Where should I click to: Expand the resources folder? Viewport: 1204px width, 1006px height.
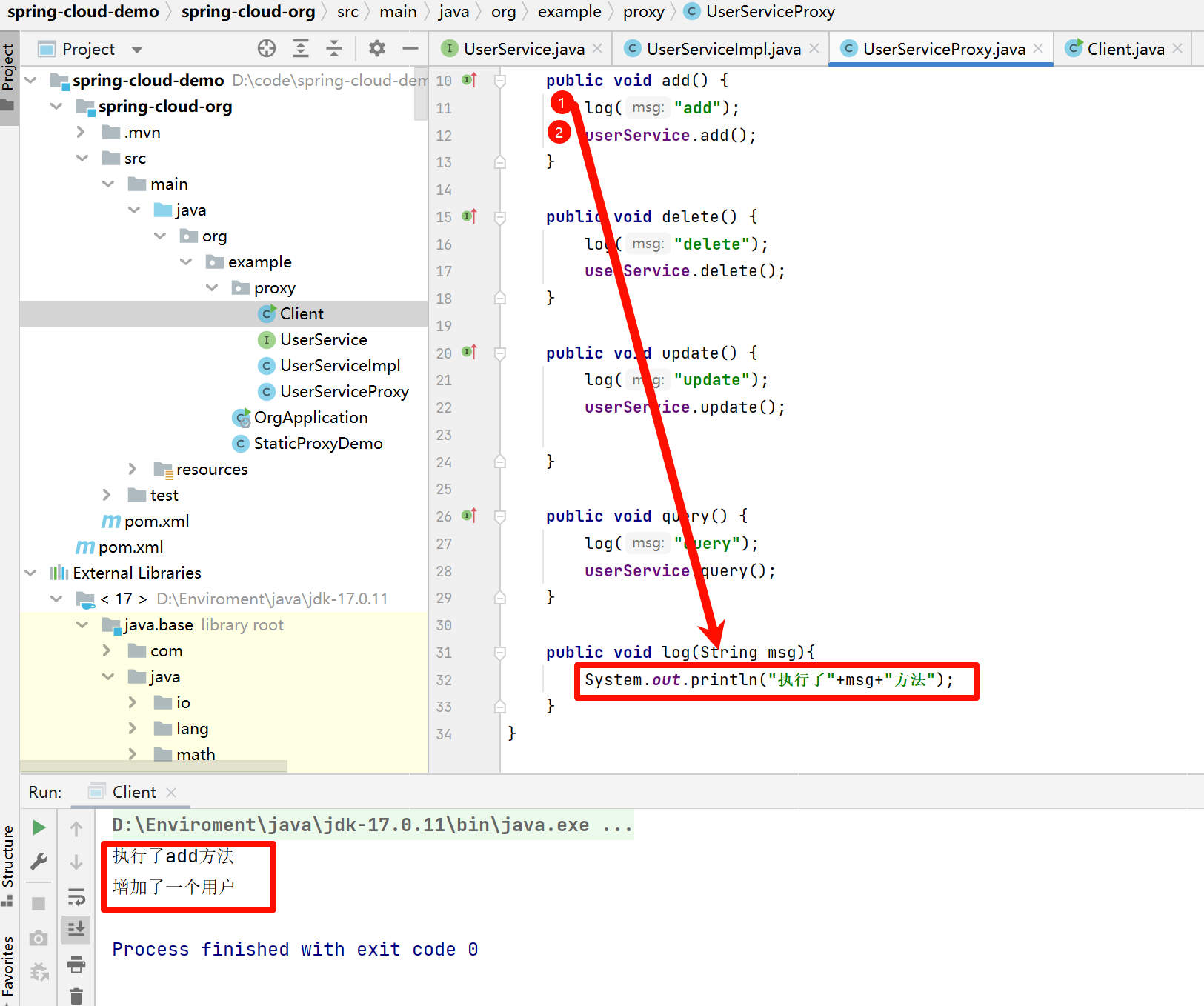(133, 469)
